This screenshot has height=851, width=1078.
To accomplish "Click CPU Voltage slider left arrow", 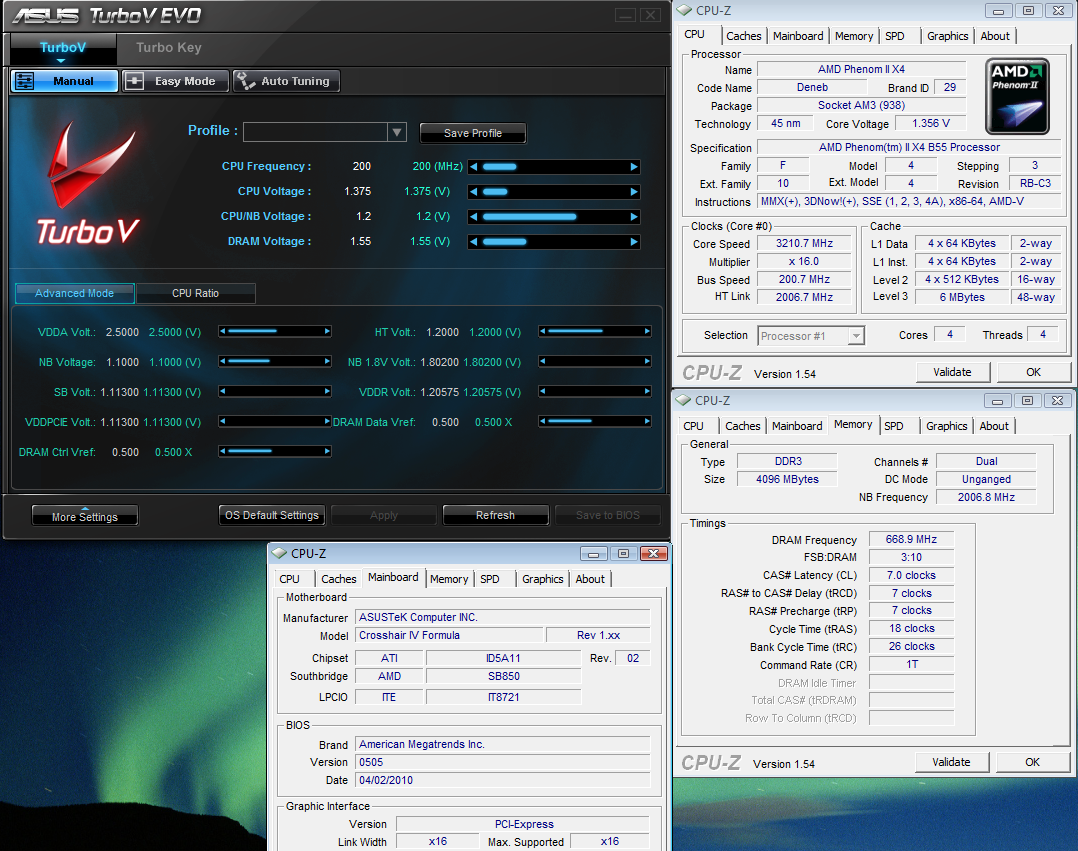I will (474, 192).
